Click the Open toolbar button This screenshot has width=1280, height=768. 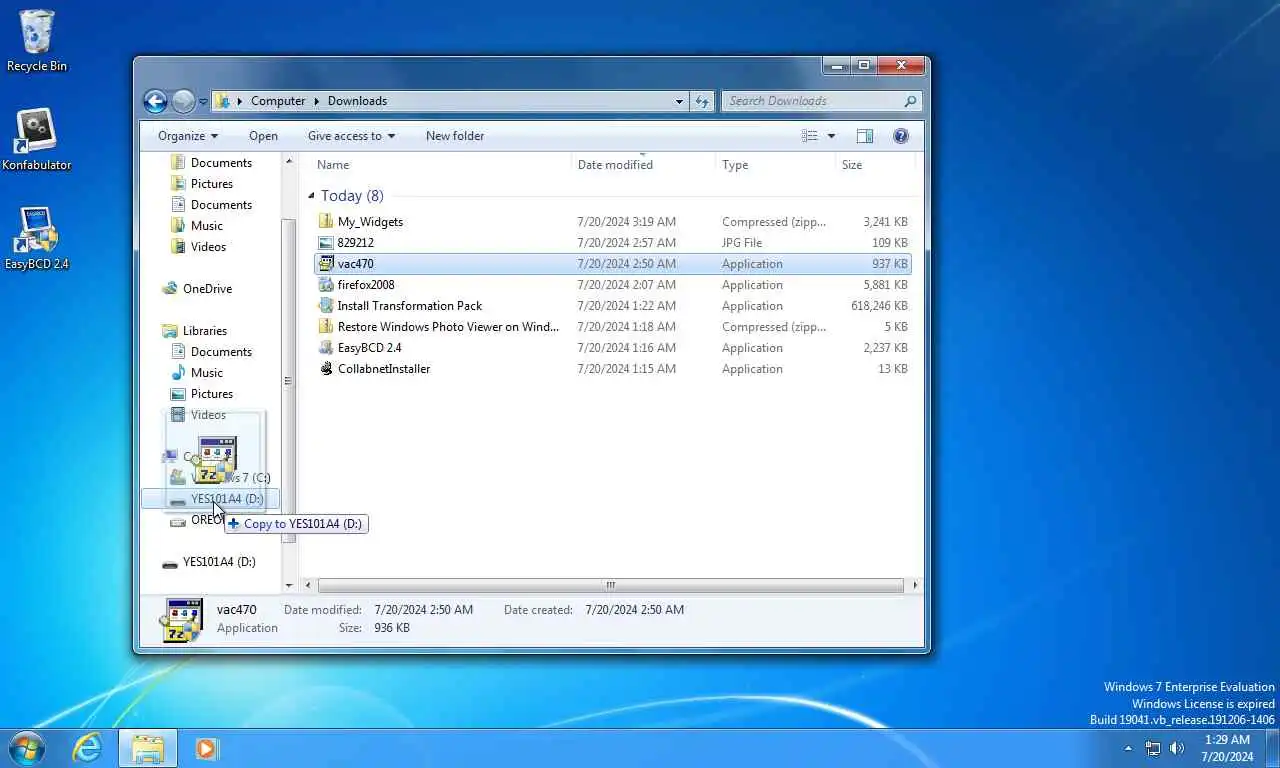(x=263, y=136)
